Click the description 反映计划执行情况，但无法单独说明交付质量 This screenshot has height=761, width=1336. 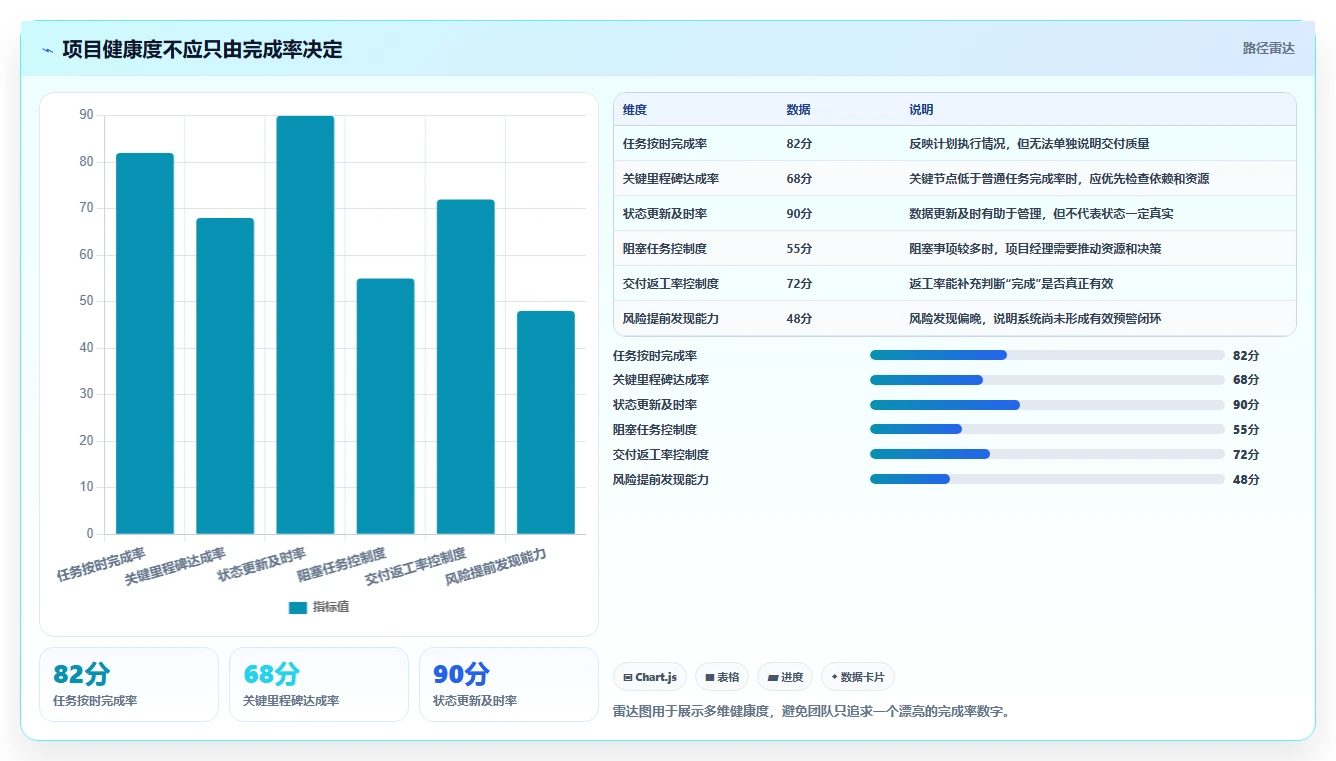pyautogui.click(x=1029, y=144)
